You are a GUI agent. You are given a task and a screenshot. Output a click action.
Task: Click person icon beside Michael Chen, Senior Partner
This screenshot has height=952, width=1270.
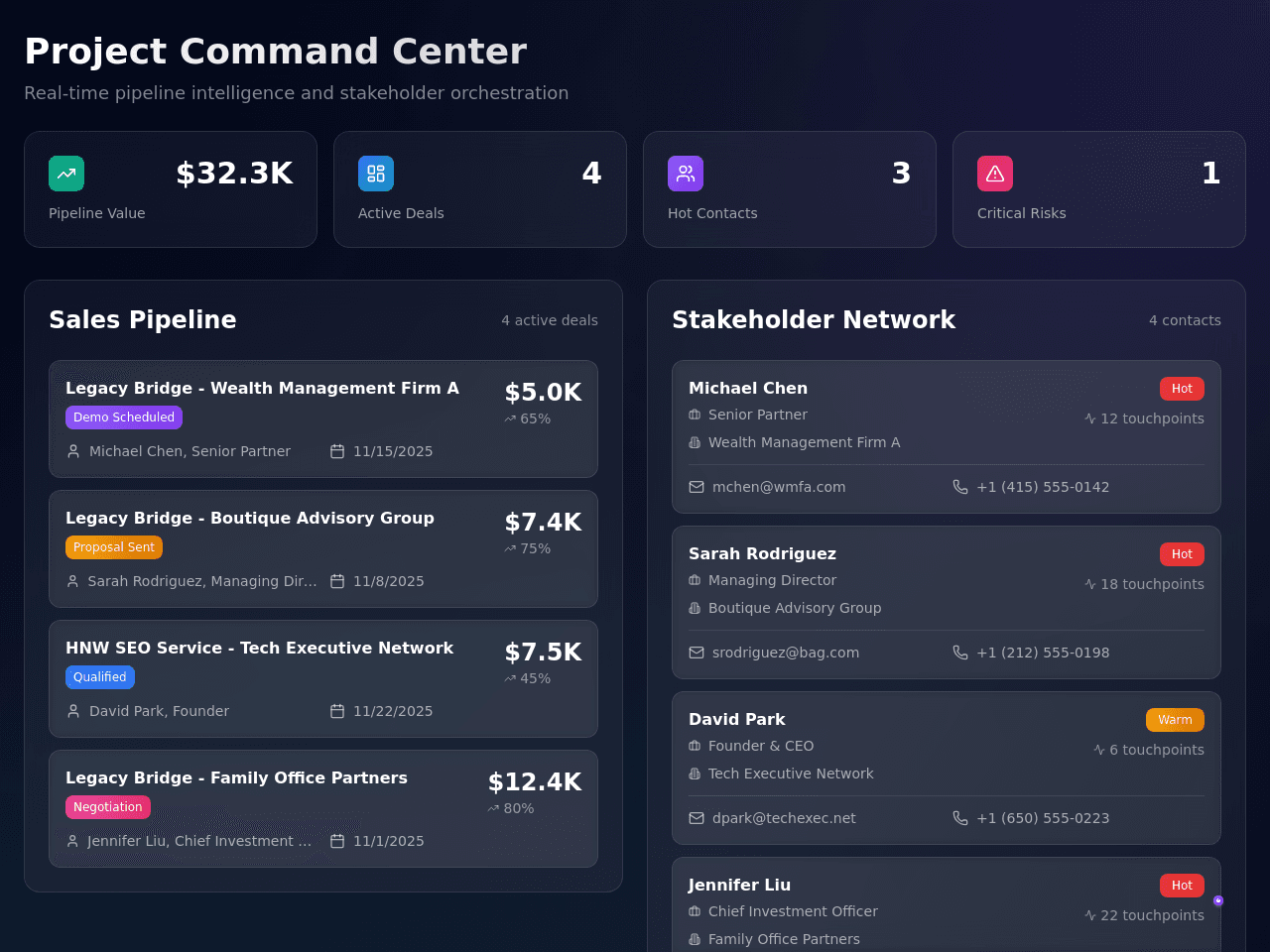73,451
